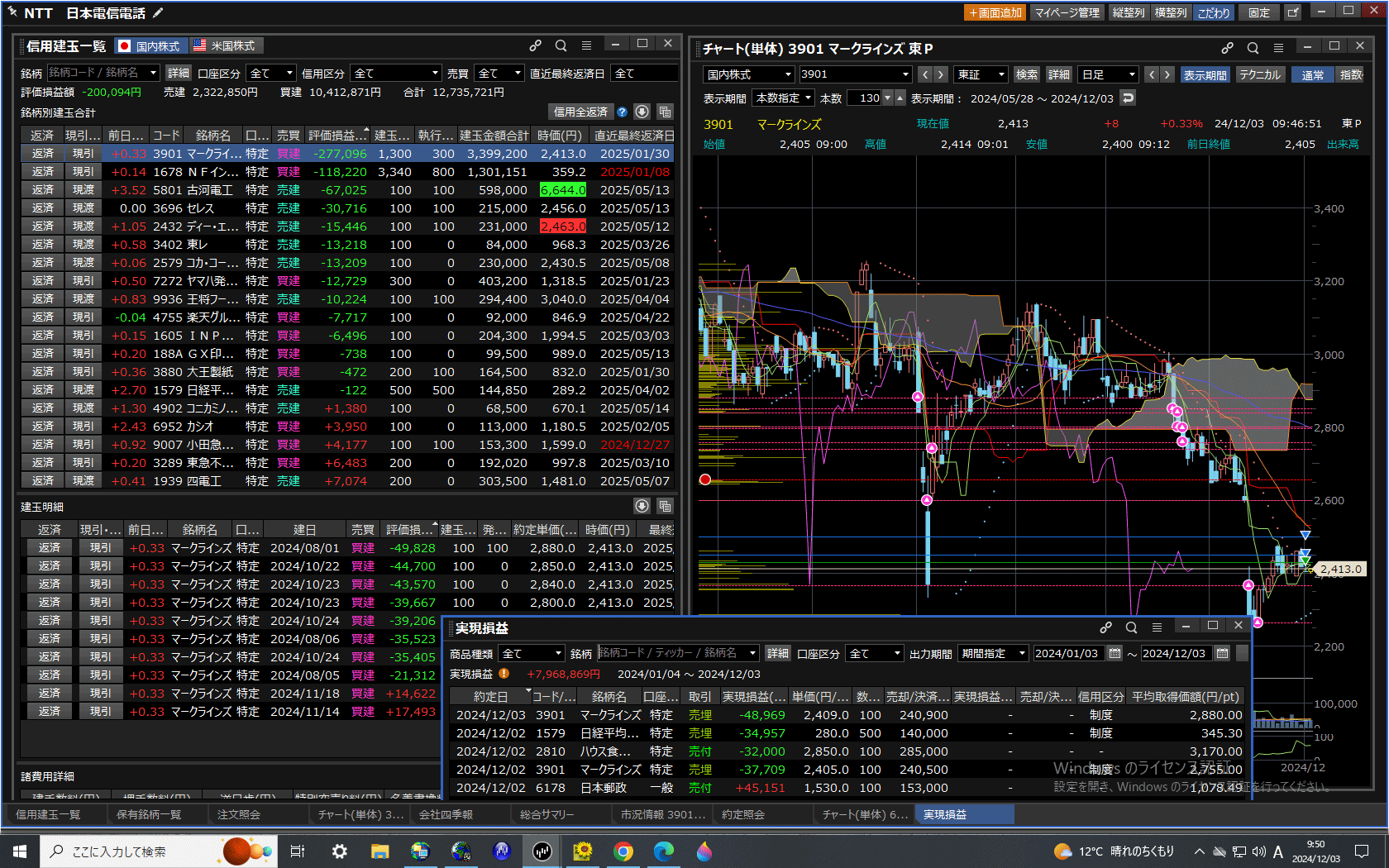The height and width of the screenshot is (868, 1389).
Task: Toggle 固定 button in top bar
Action: (1259, 12)
